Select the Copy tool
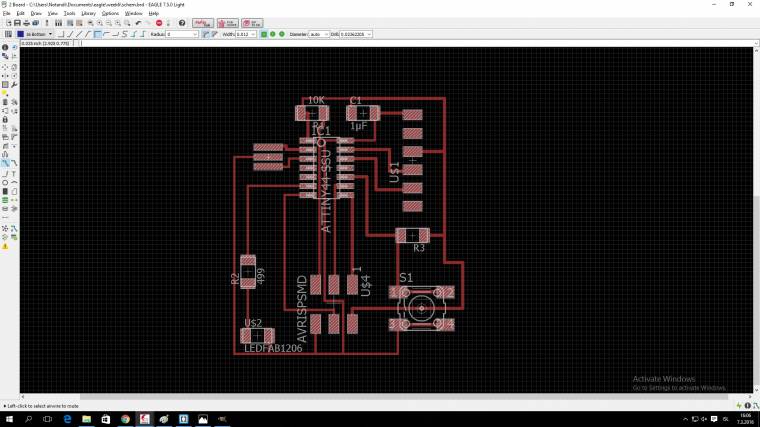The image size is (760, 427). point(14,67)
